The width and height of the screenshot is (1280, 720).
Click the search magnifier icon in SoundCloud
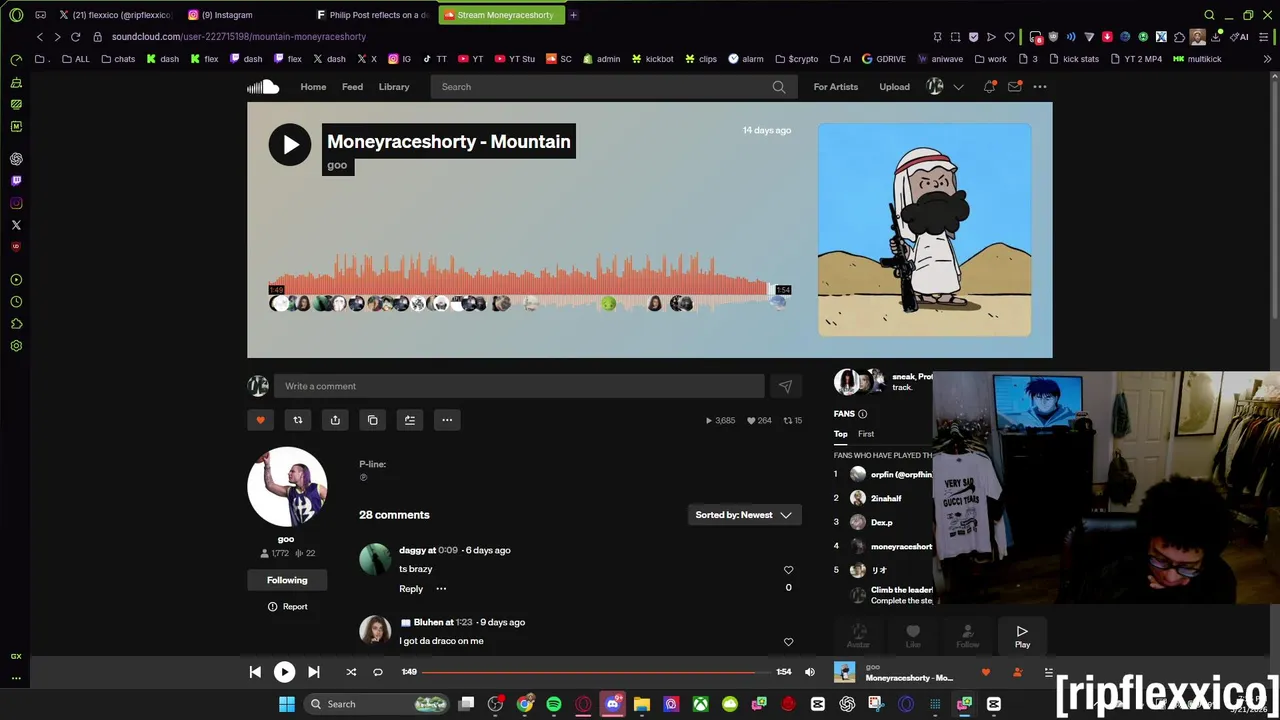point(779,87)
